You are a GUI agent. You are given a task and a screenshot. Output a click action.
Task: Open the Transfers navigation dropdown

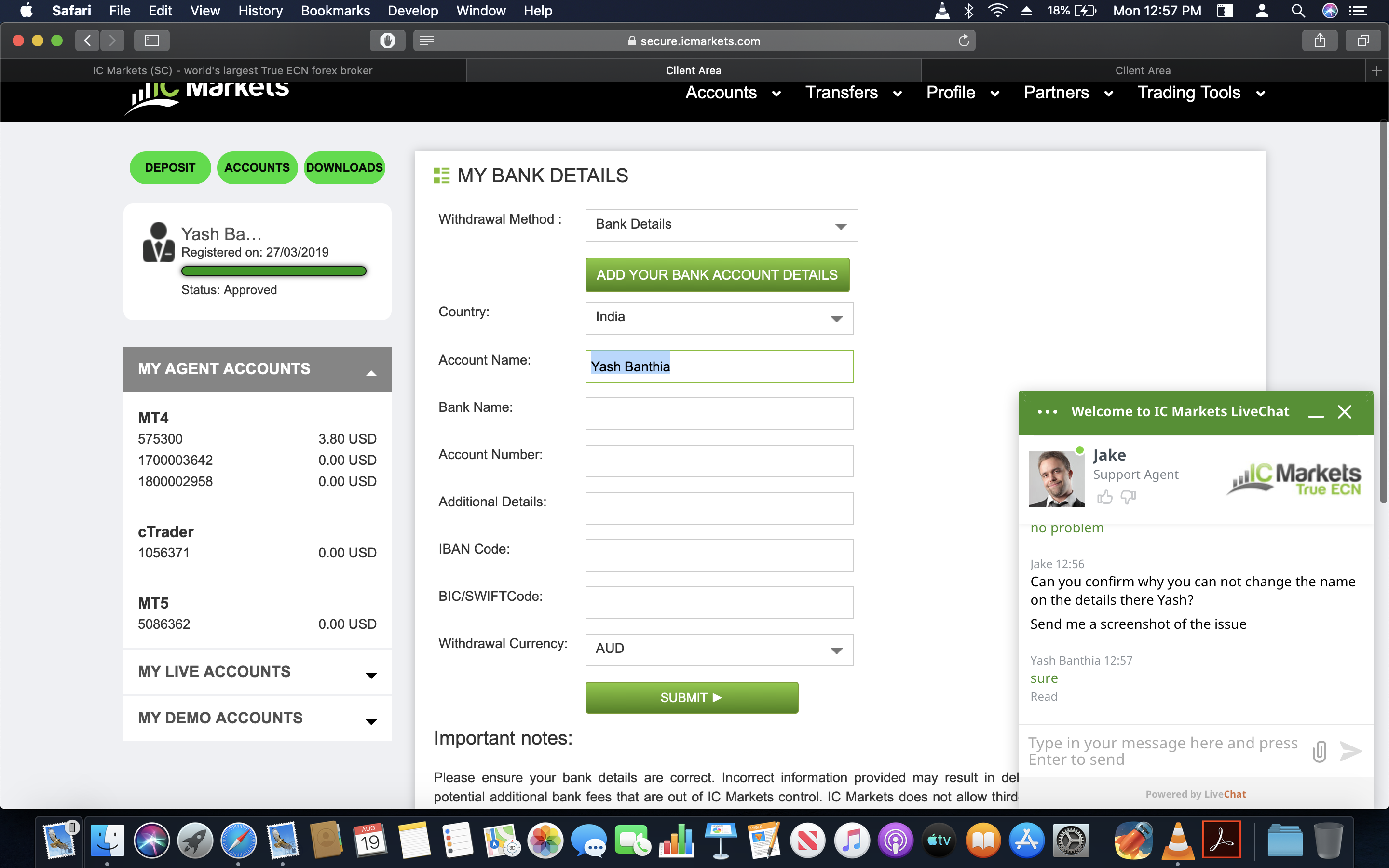[x=854, y=93]
